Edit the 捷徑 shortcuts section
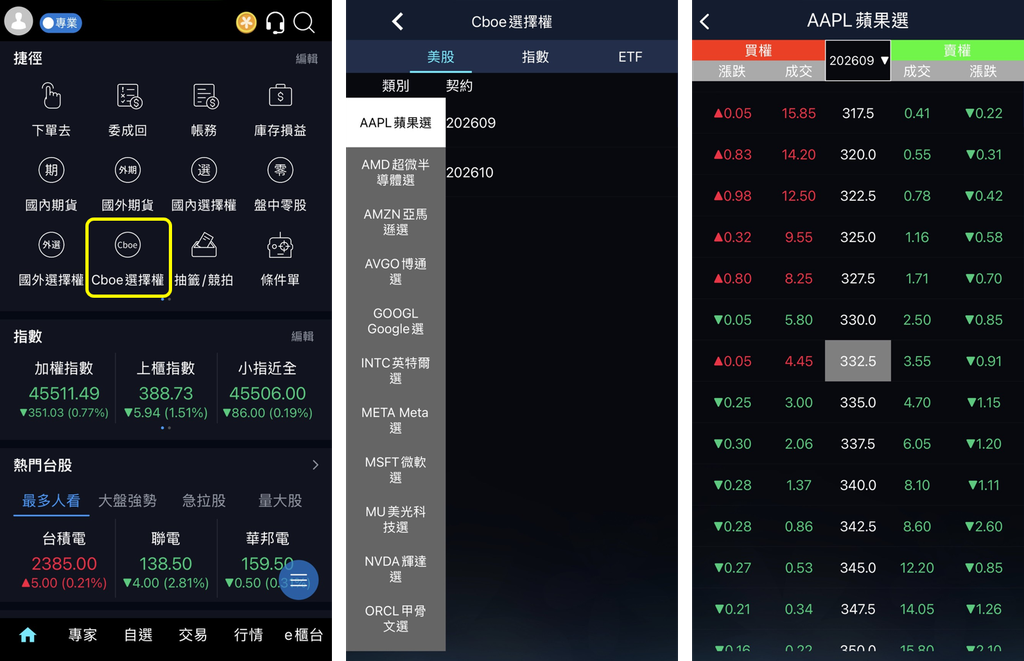This screenshot has height=661, width=1024. tap(306, 59)
